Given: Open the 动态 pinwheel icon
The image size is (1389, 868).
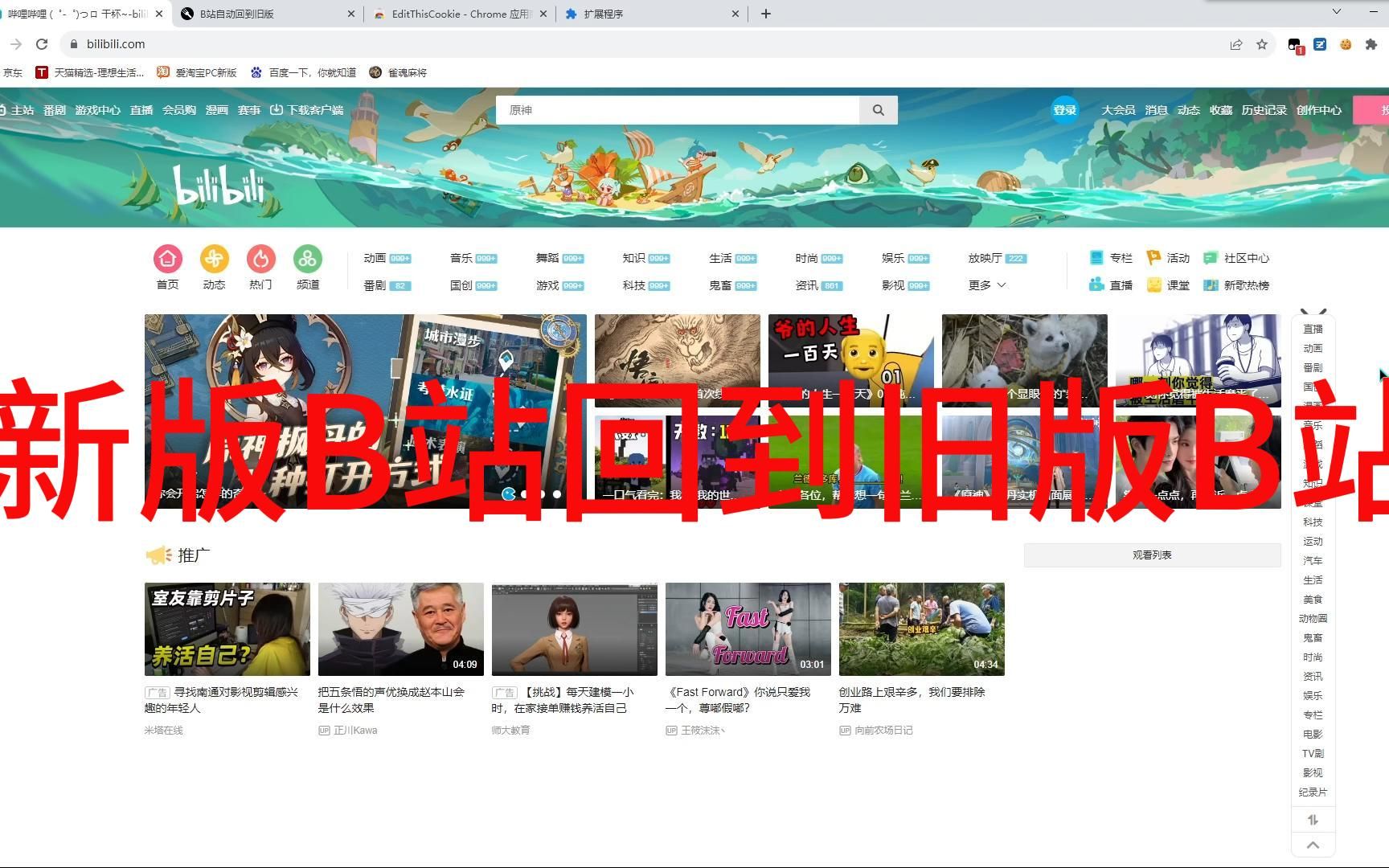Looking at the screenshot, I should pos(214,259).
